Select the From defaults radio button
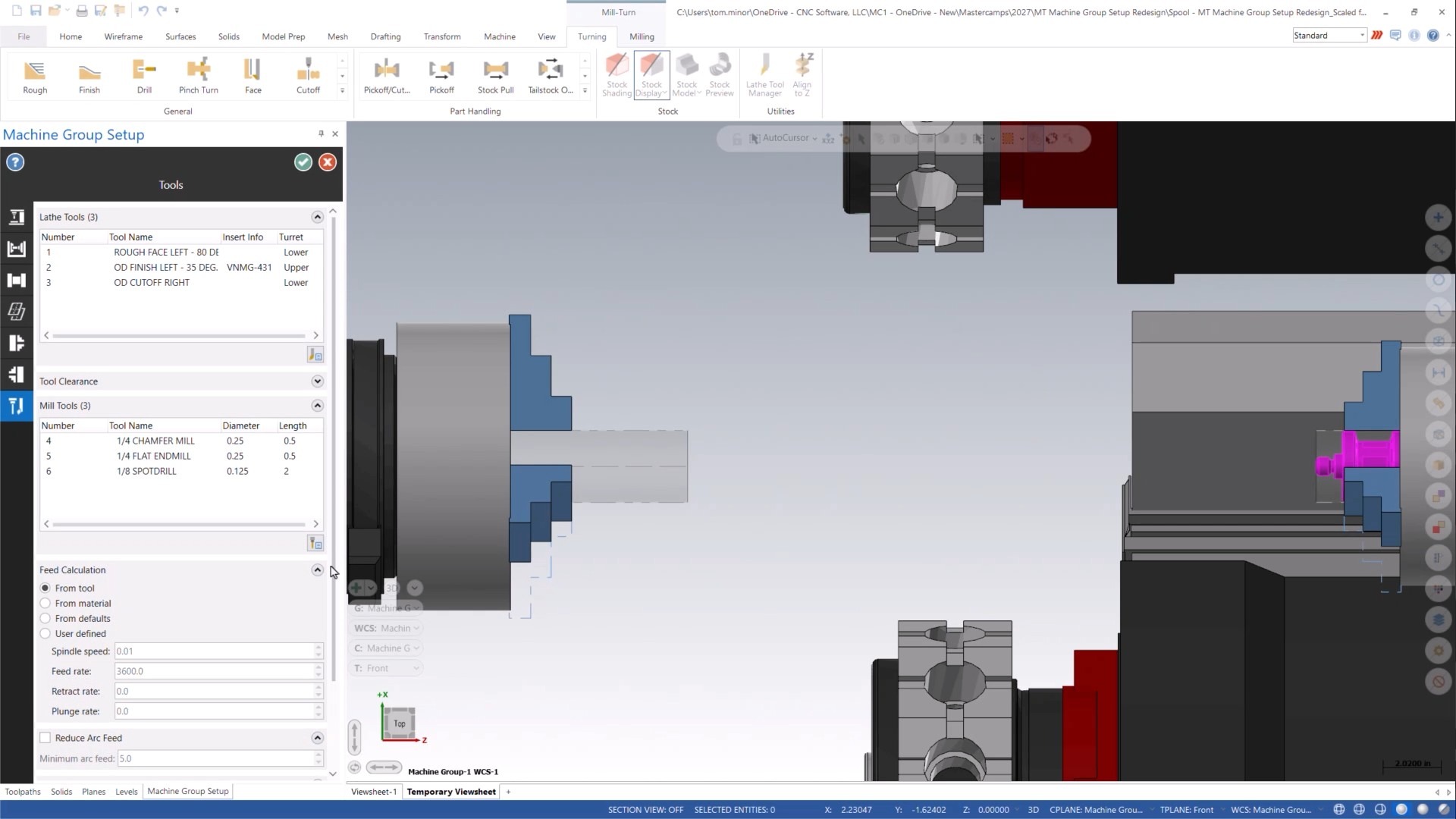1456x819 pixels. [45, 619]
